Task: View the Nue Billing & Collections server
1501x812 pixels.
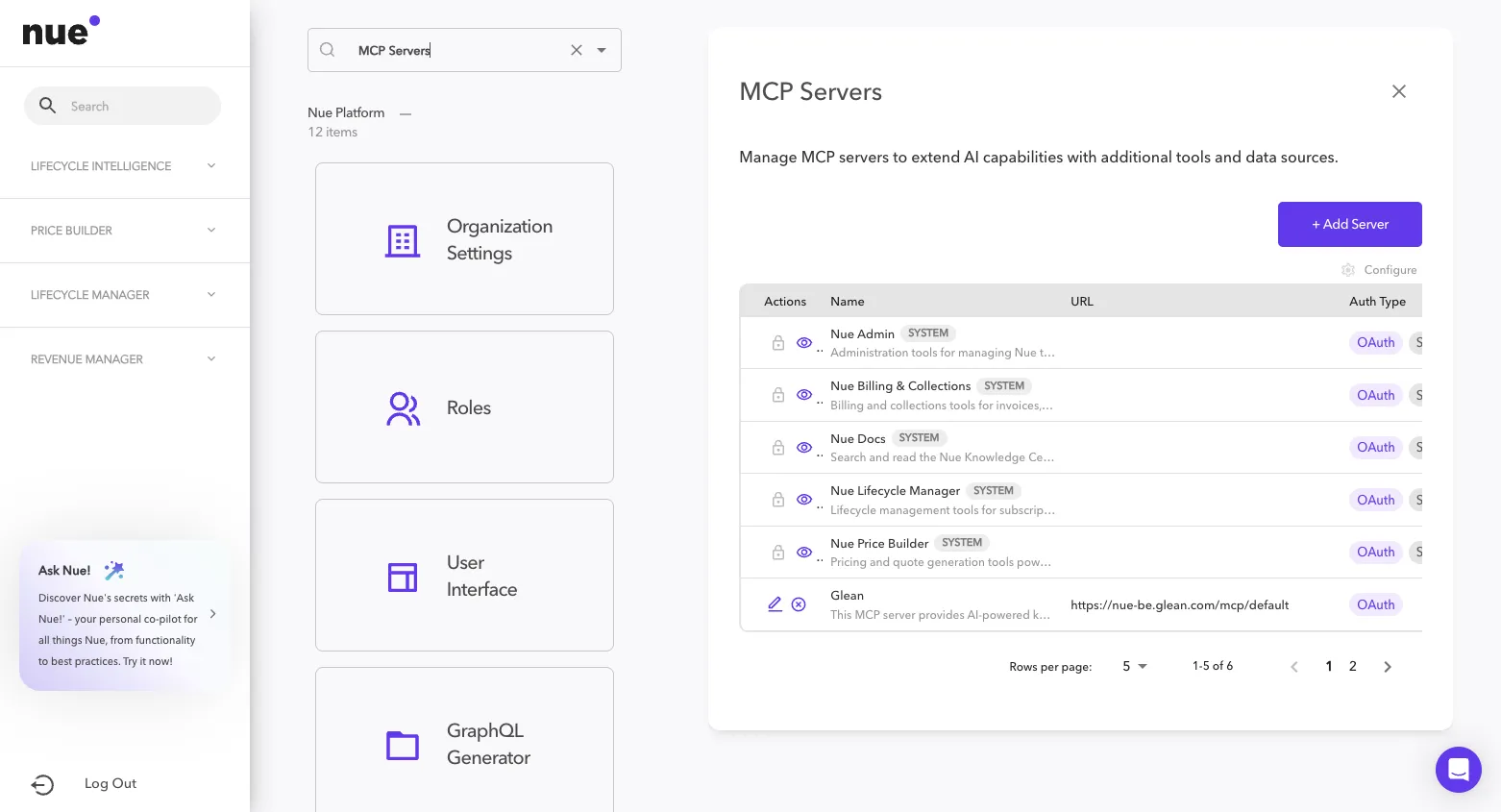Action: click(x=804, y=395)
